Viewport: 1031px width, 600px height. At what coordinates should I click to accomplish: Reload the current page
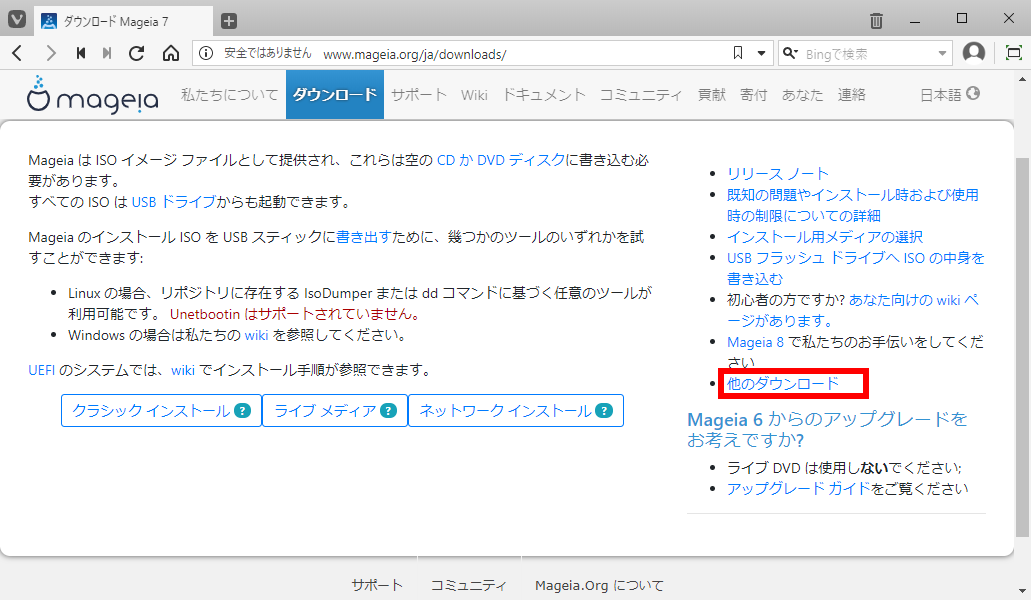pos(137,53)
